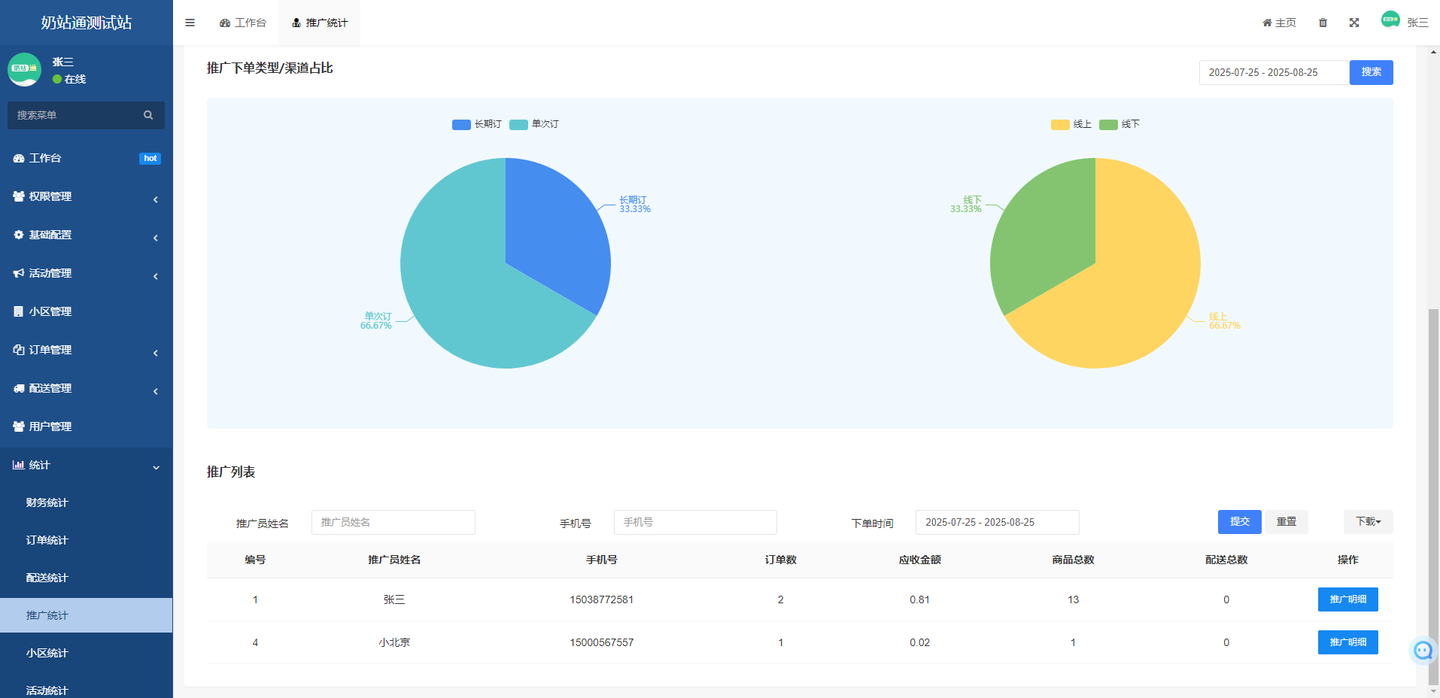Screen dimensions: 1440x698
Task: Click the hot badge beside 工作台
Action: 150,158
